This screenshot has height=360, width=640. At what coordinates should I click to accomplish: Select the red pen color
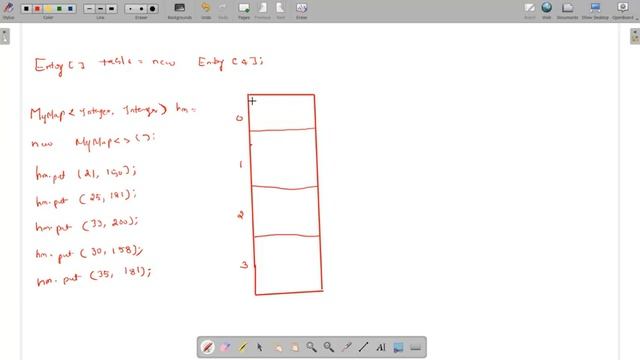pos(37,9)
